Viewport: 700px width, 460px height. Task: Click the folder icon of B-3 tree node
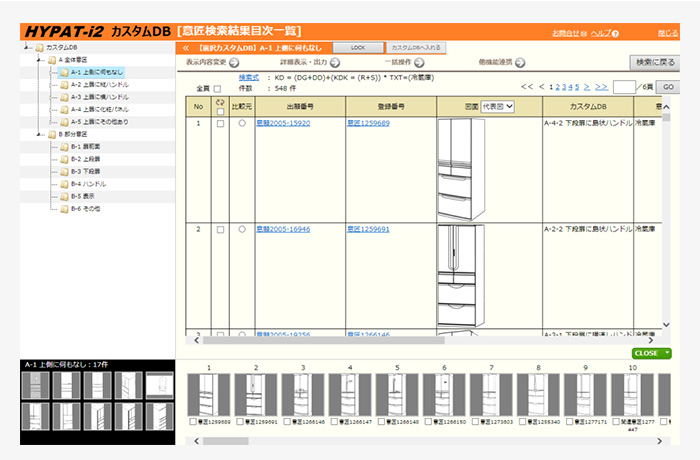pyautogui.click(x=64, y=171)
